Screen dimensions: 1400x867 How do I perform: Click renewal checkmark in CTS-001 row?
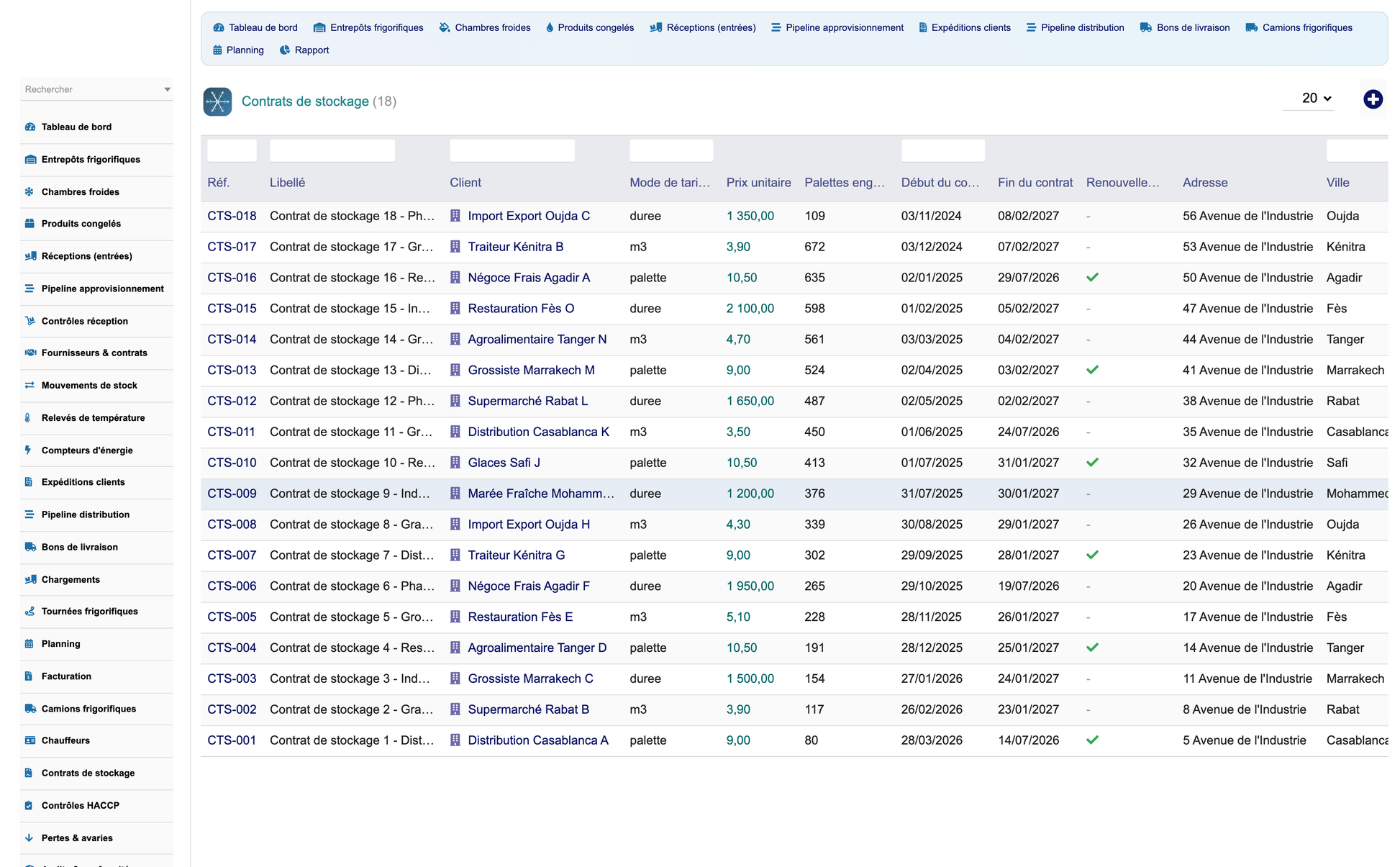click(x=1092, y=740)
